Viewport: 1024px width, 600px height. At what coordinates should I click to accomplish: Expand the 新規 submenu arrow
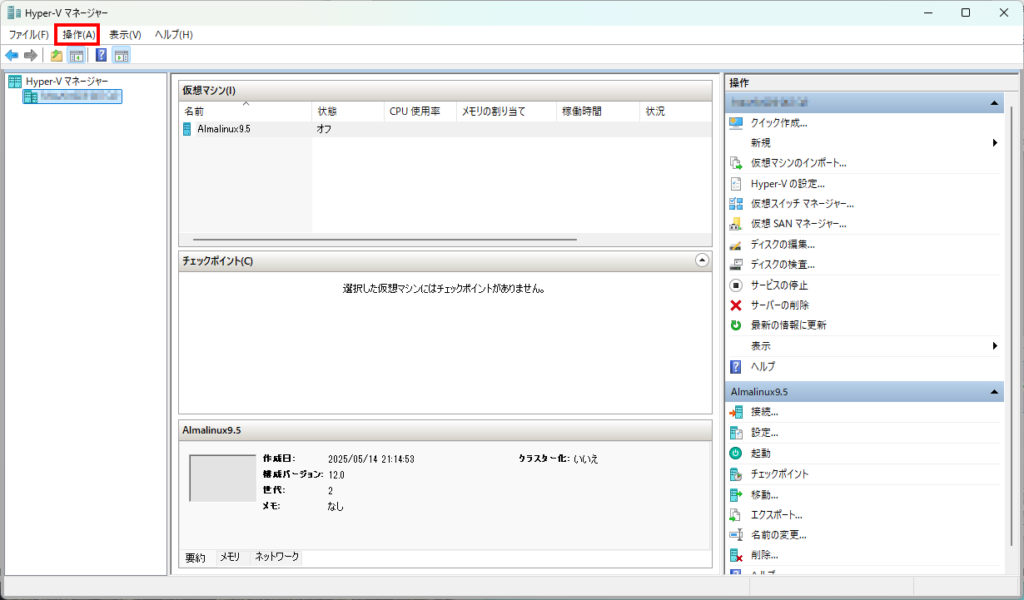[x=995, y=143]
